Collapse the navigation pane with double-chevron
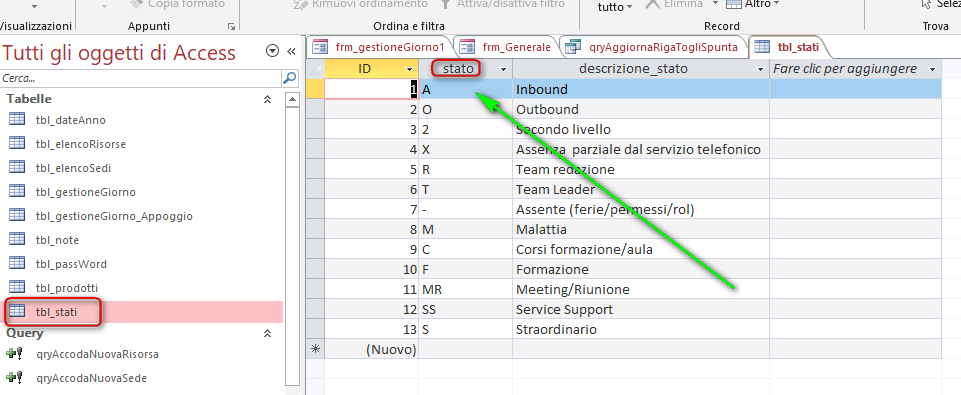Viewport: 961px width, 395px height. [x=292, y=52]
